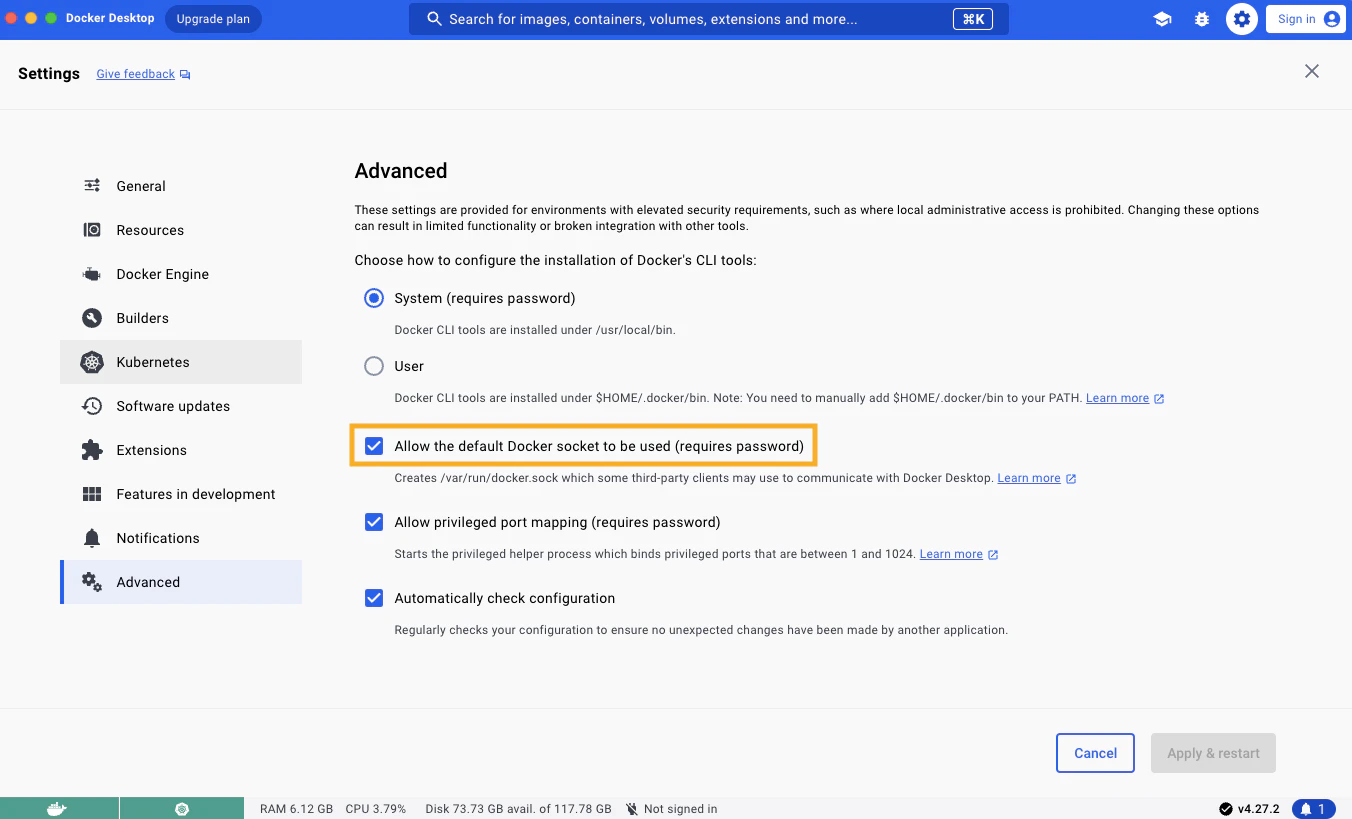
Task: Open Software updates settings tab
Action: coord(181,406)
